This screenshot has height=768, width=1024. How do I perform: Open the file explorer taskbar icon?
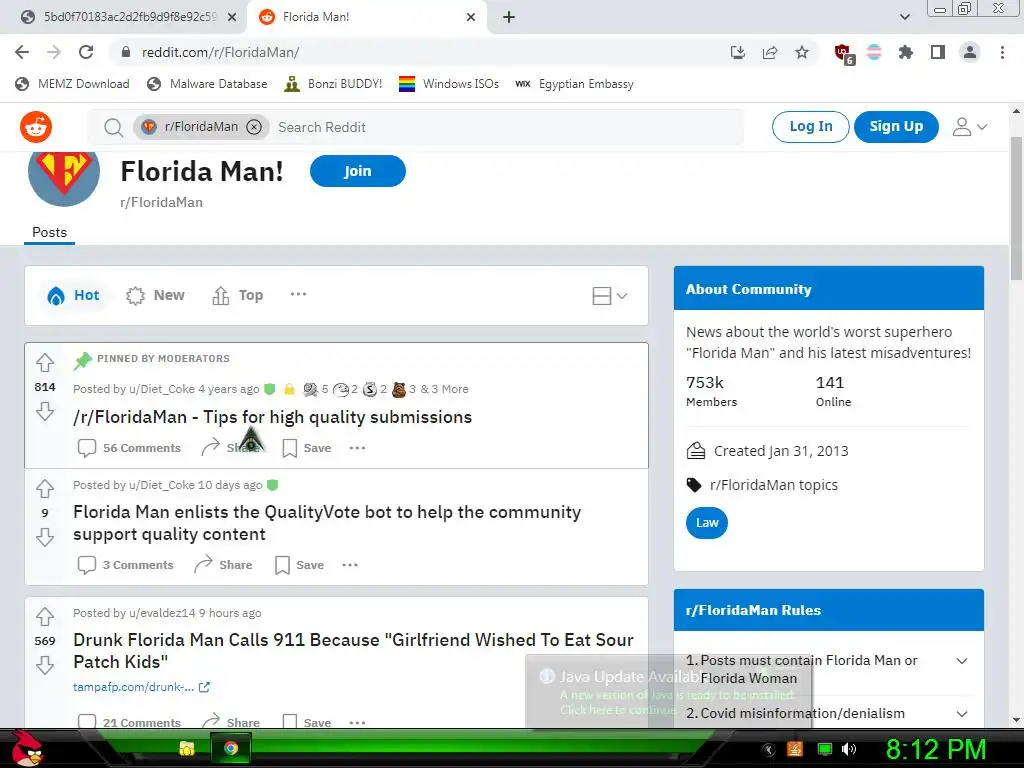[187, 748]
